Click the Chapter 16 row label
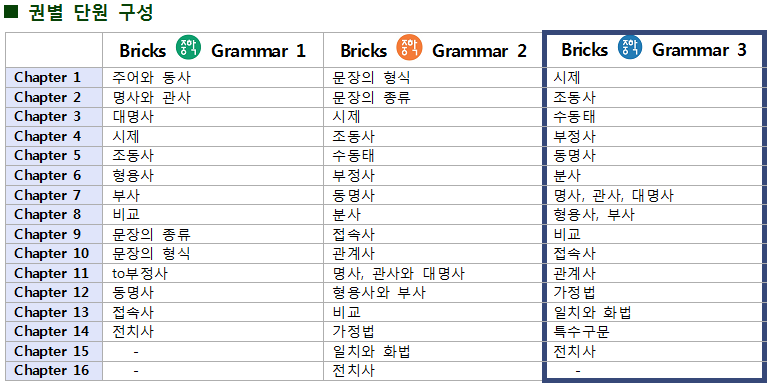 (52, 370)
